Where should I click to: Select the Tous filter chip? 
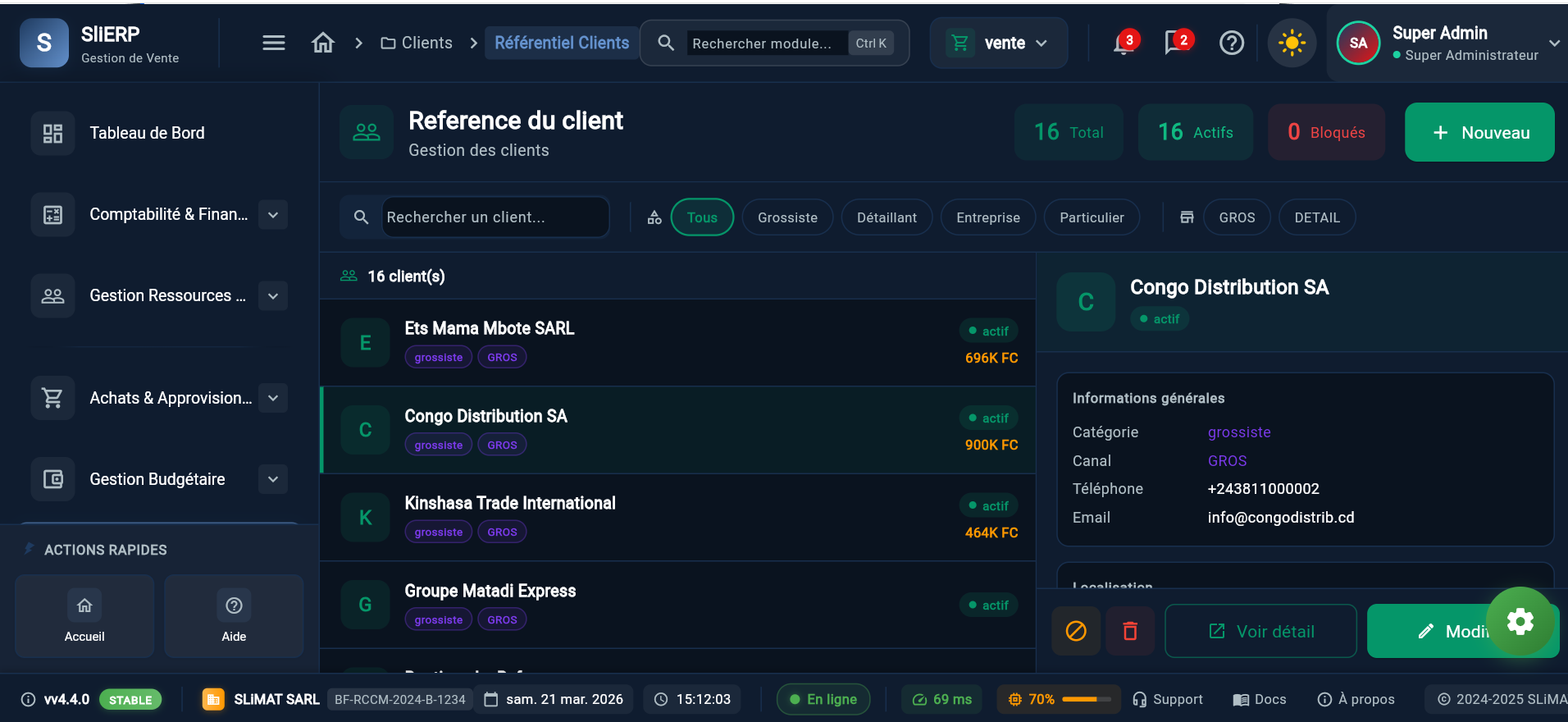coord(702,217)
